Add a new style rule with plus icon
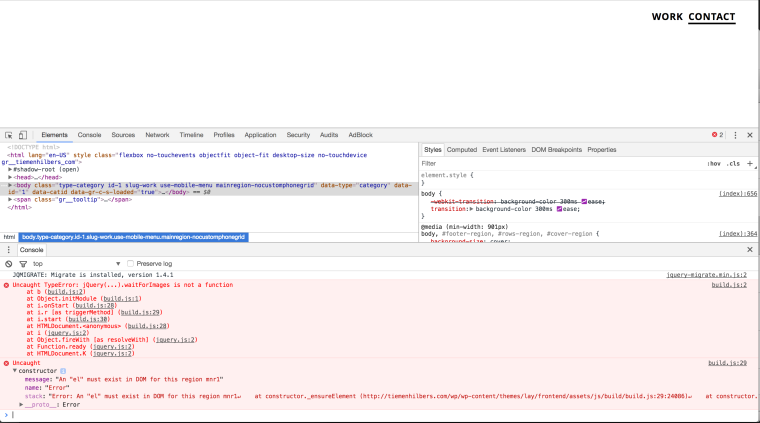Image resolution: width=760 pixels, height=423 pixels. click(749, 163)
